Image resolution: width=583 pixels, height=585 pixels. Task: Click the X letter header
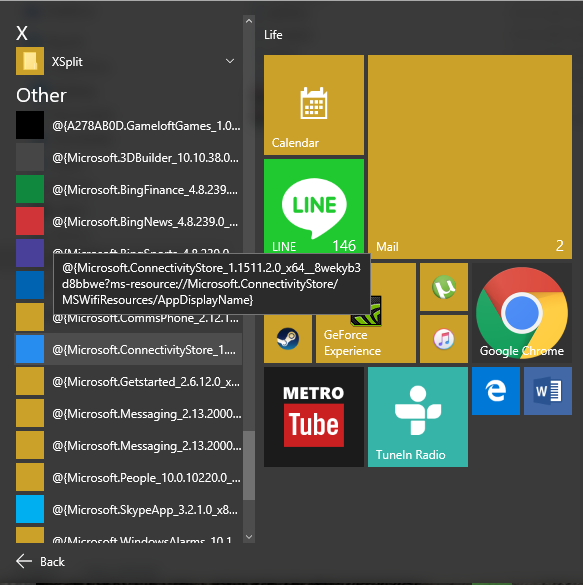coord(22,33)
